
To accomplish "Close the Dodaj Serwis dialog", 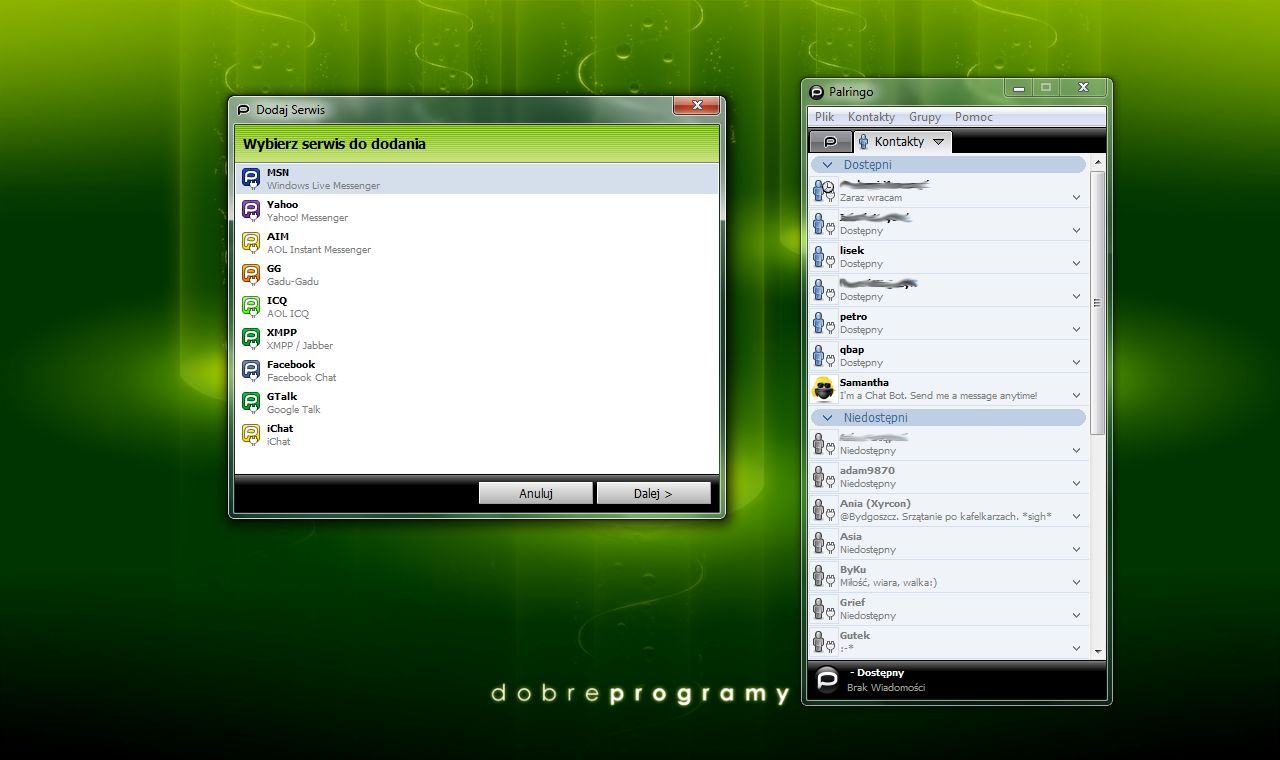I will click(696, 105).
